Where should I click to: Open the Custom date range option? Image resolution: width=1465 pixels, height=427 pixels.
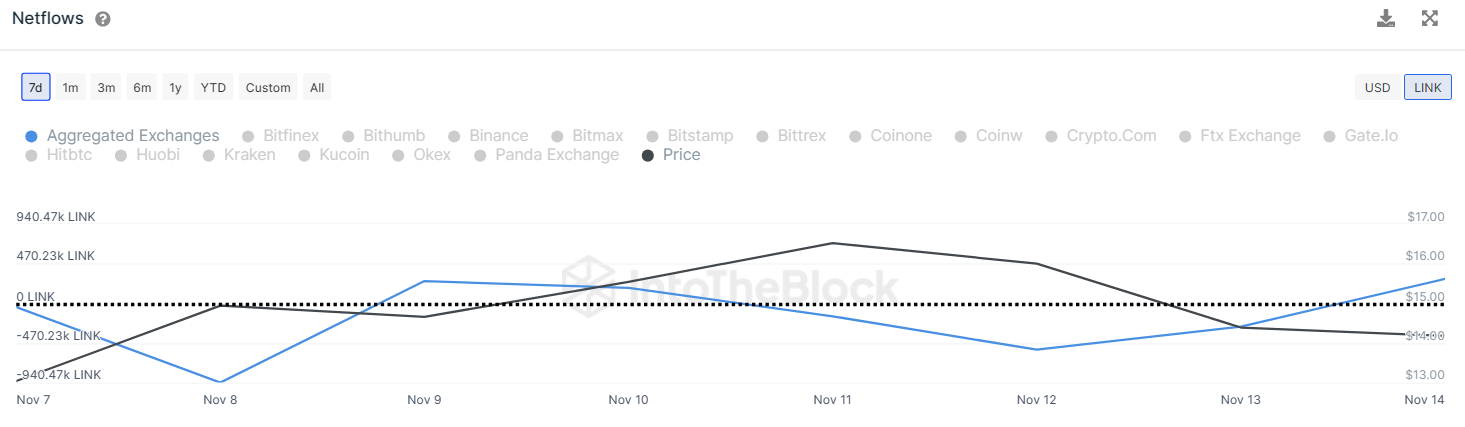(268, 88)
